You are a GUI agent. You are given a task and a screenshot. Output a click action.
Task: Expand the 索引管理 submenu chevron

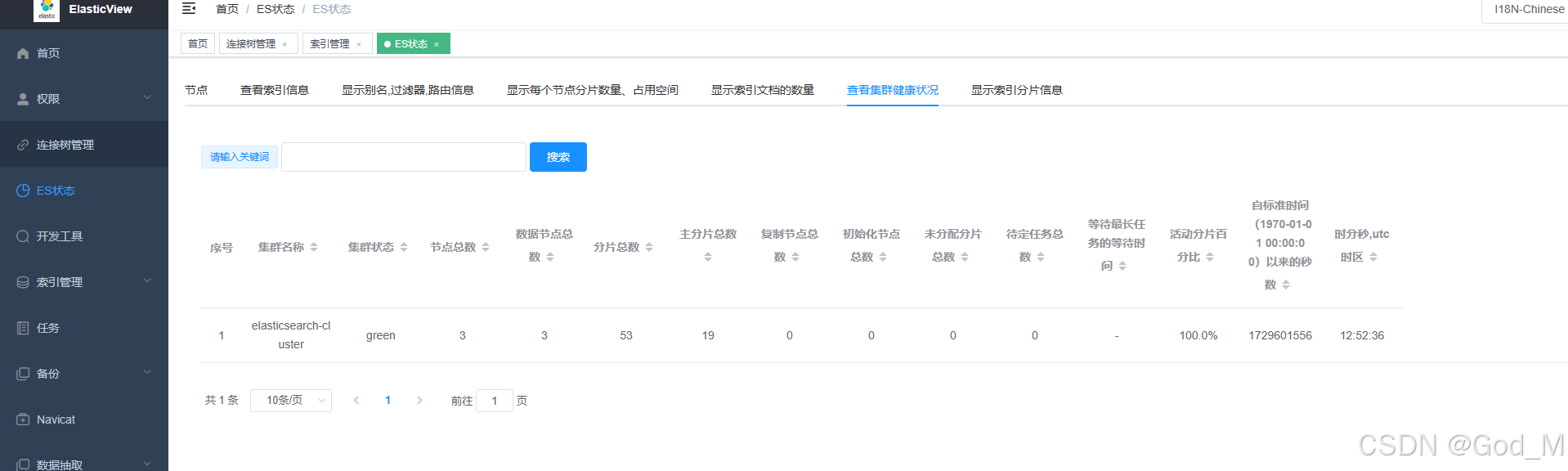147,280
